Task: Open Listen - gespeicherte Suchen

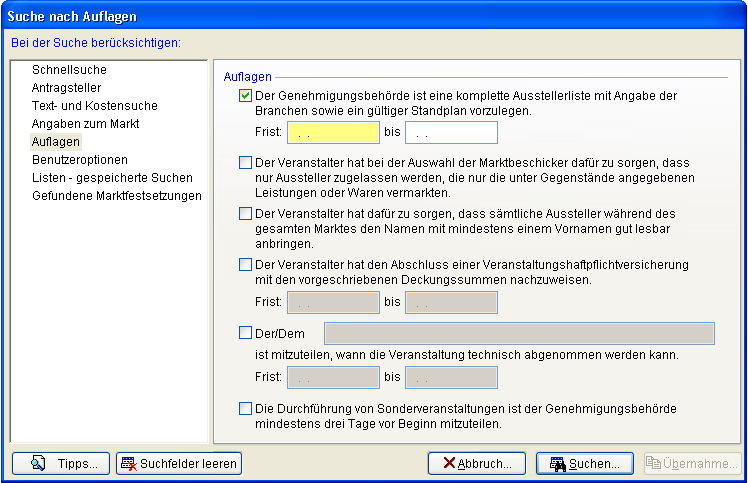Action: click(x=112, y=177)
